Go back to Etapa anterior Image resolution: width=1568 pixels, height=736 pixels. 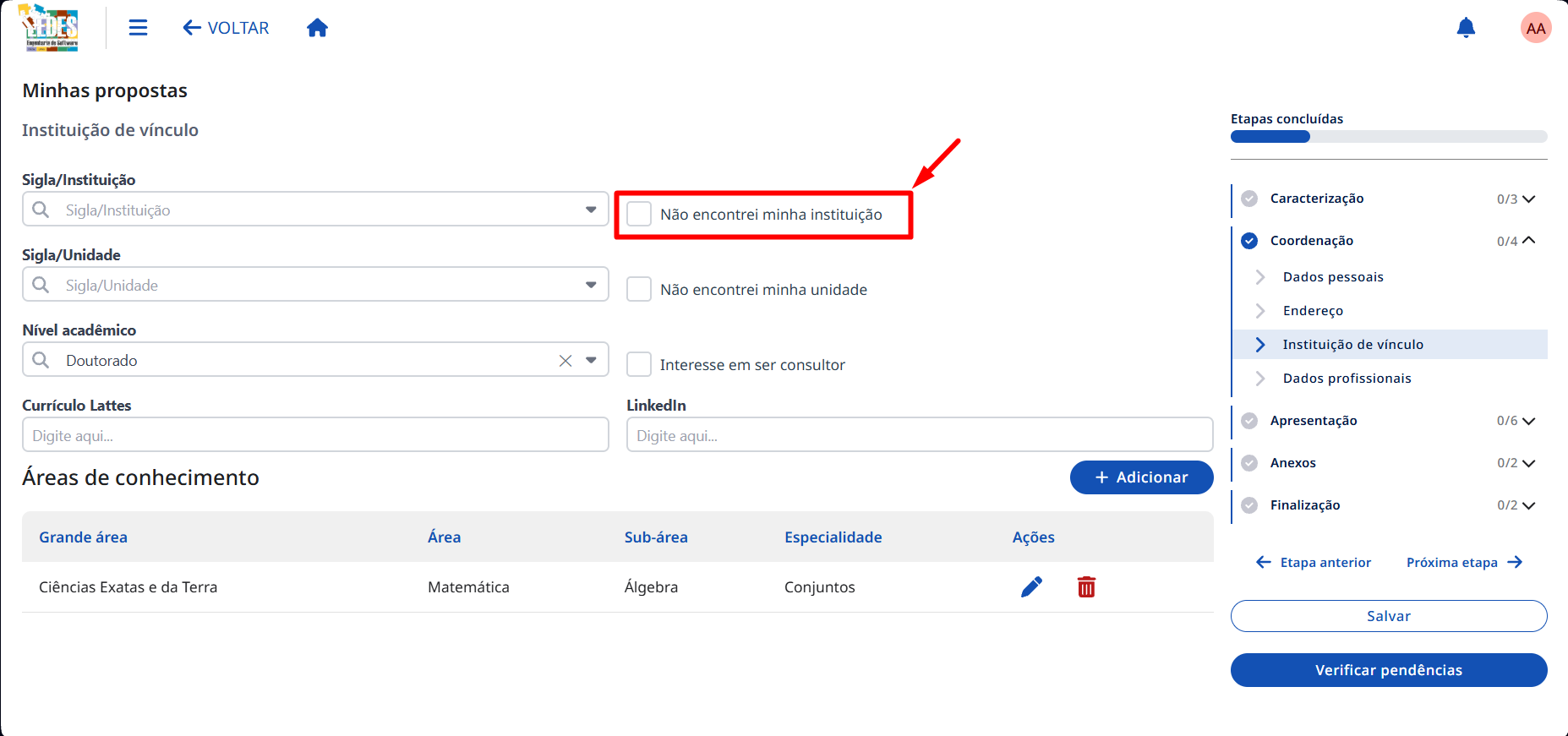(1314, 563)
